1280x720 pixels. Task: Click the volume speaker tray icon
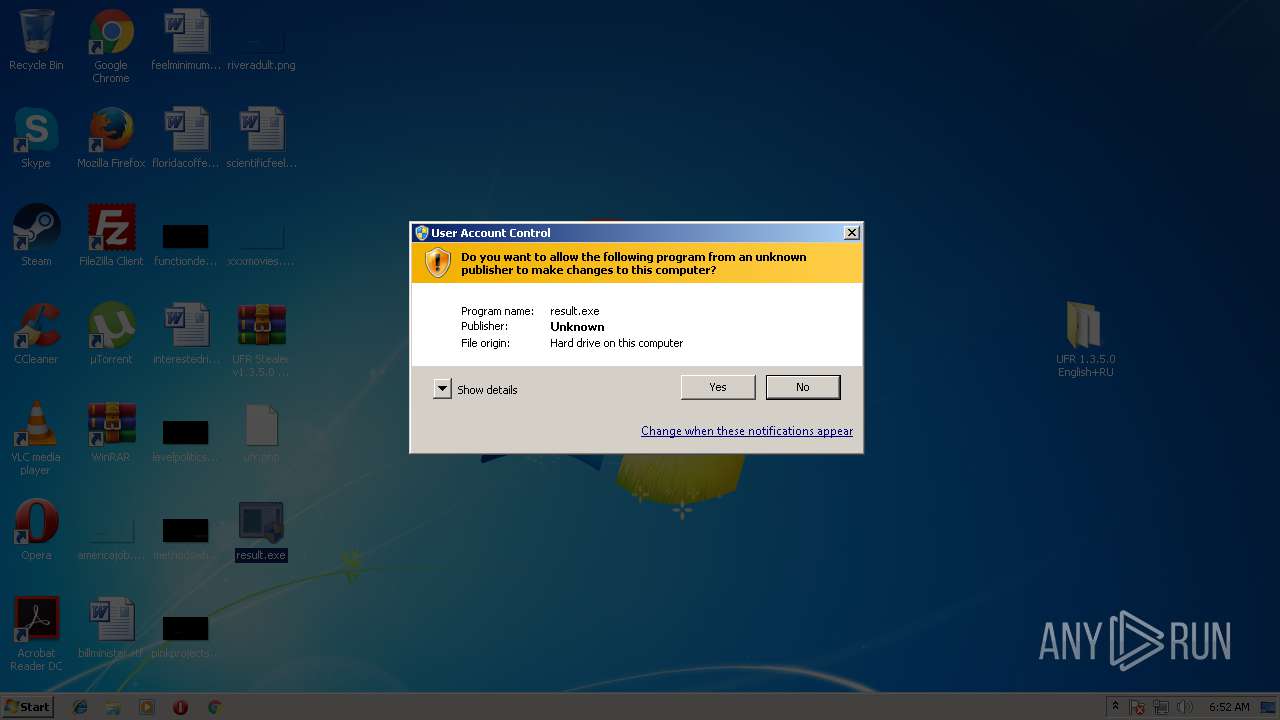[1185, 707]
